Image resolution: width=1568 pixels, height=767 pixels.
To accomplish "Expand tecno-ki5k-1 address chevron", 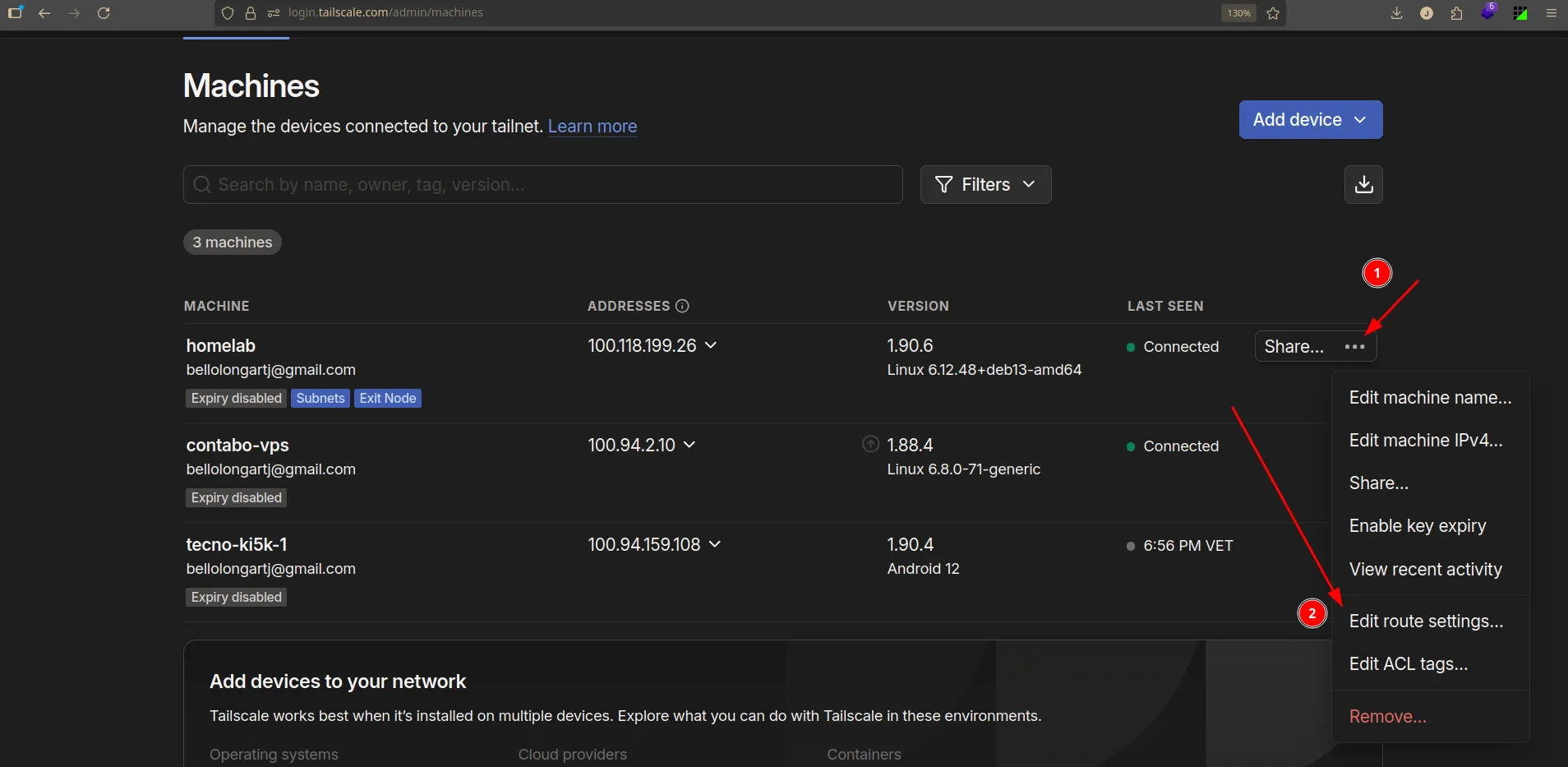I will pos(715,544).
